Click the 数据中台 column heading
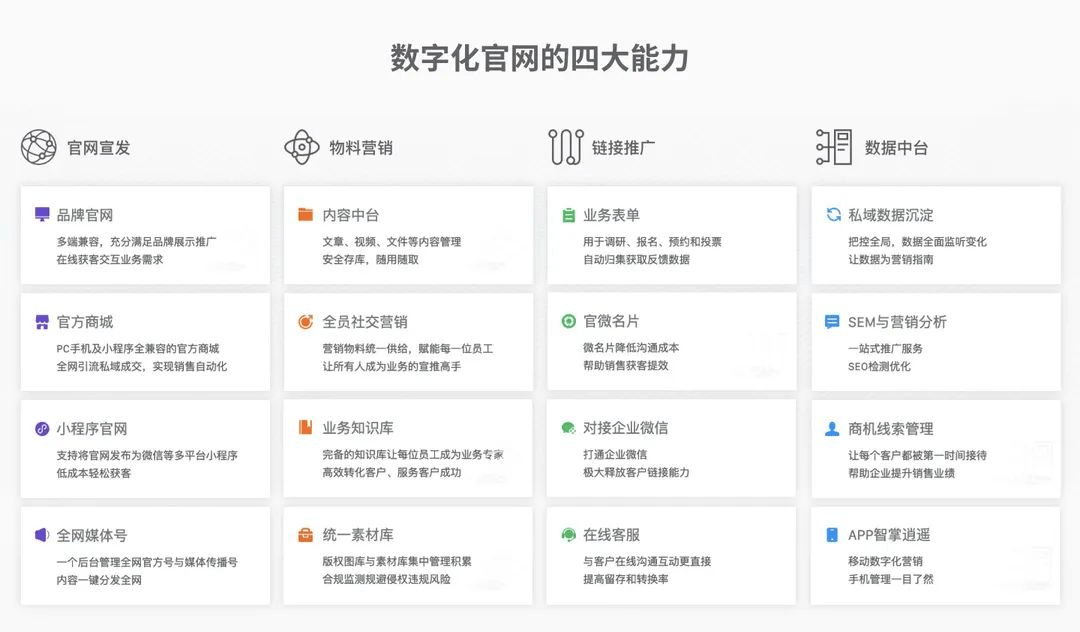The height and width of the screenshot is (632, 1080). click(x=896, y=147)
